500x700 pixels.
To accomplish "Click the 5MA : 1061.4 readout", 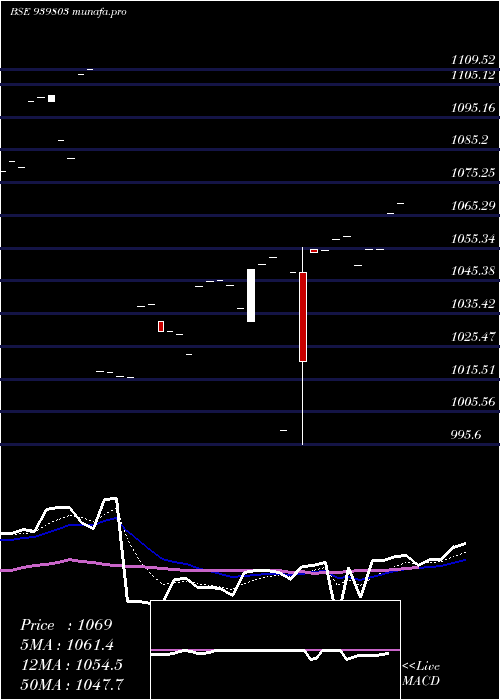I will click(x=67, y=645).
